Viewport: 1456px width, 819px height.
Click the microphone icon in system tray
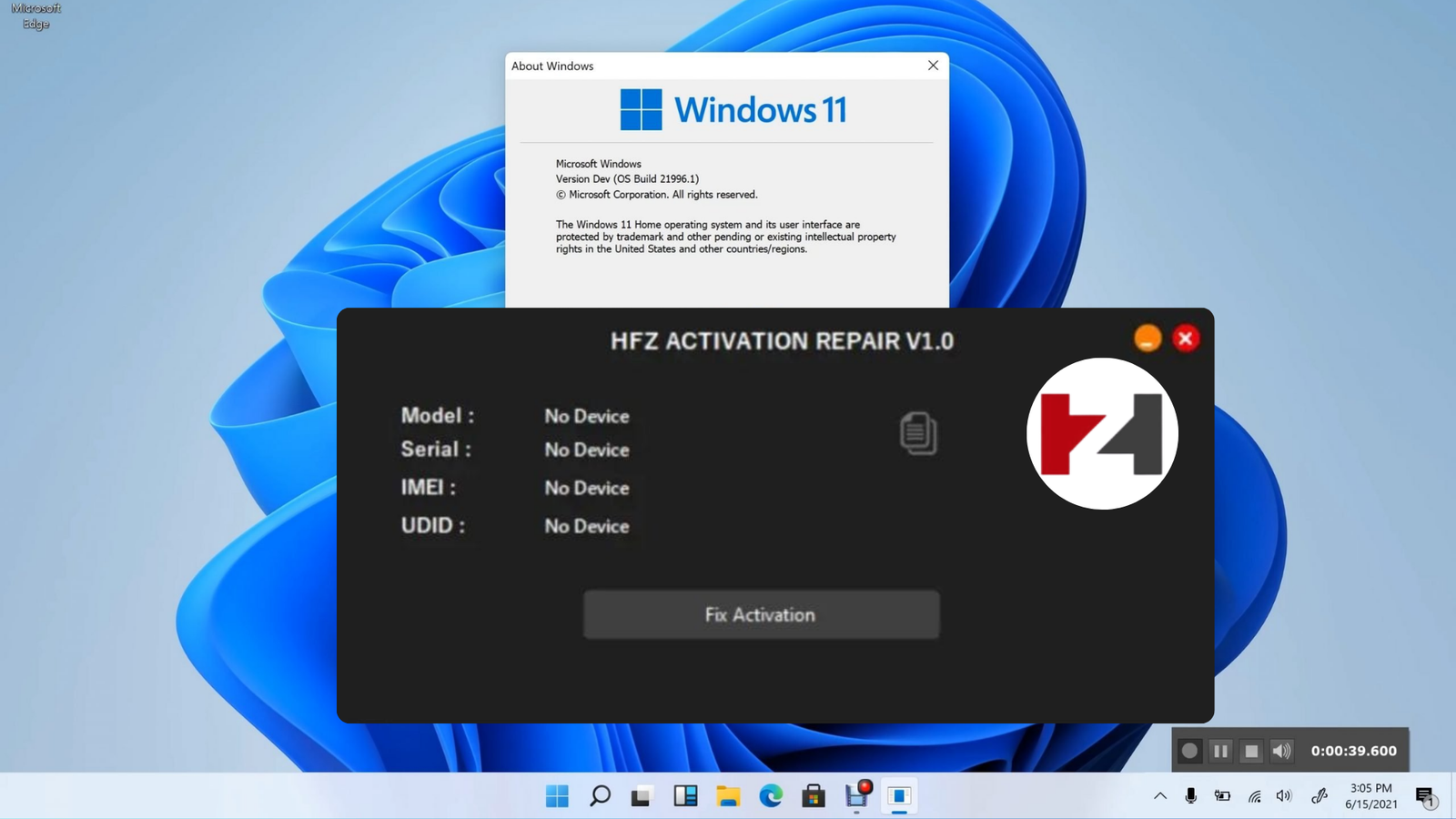coord(1192,796)
